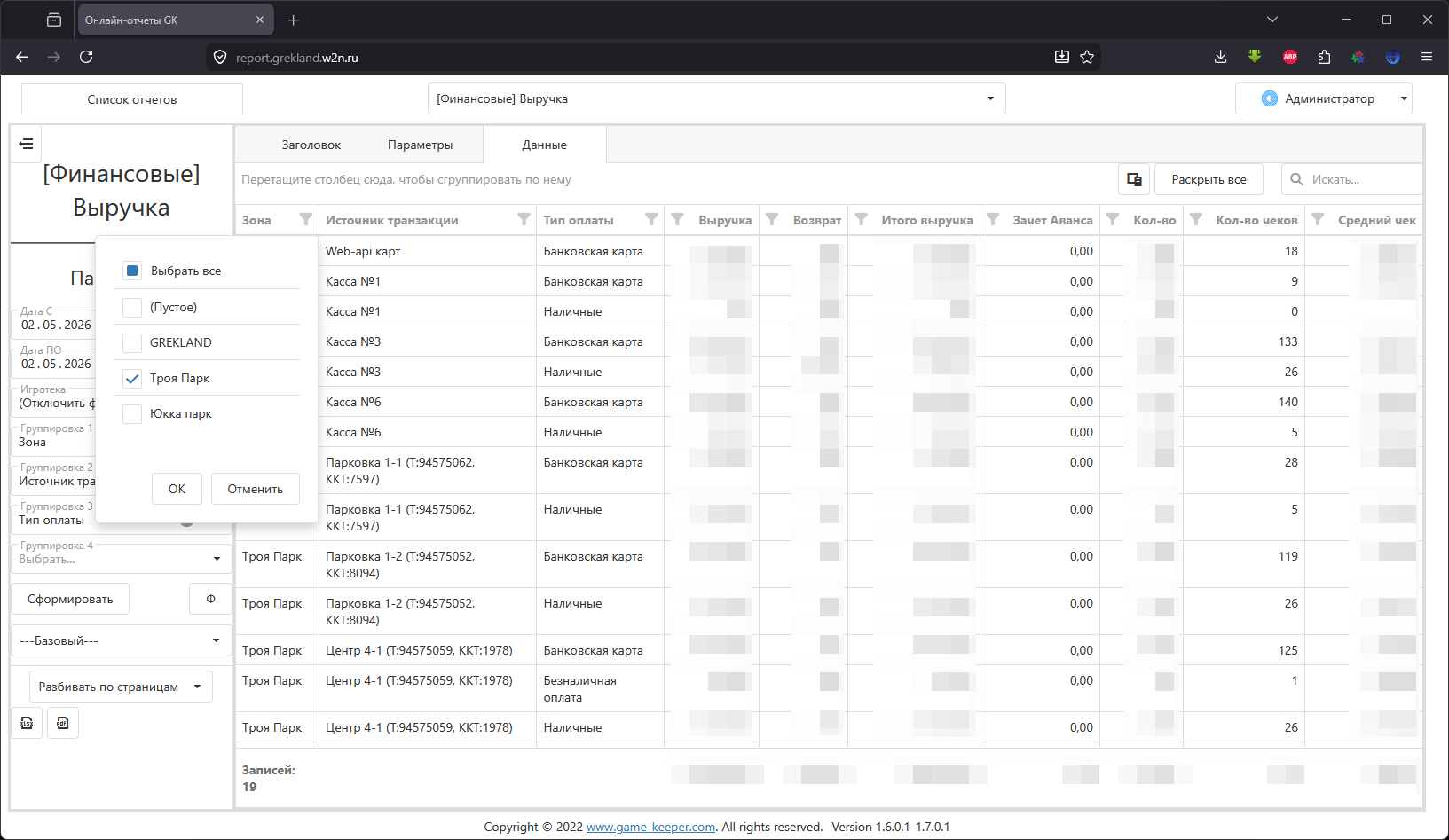Click the Web-api карт row cell
1449x840 pixels.
[428, 251]
